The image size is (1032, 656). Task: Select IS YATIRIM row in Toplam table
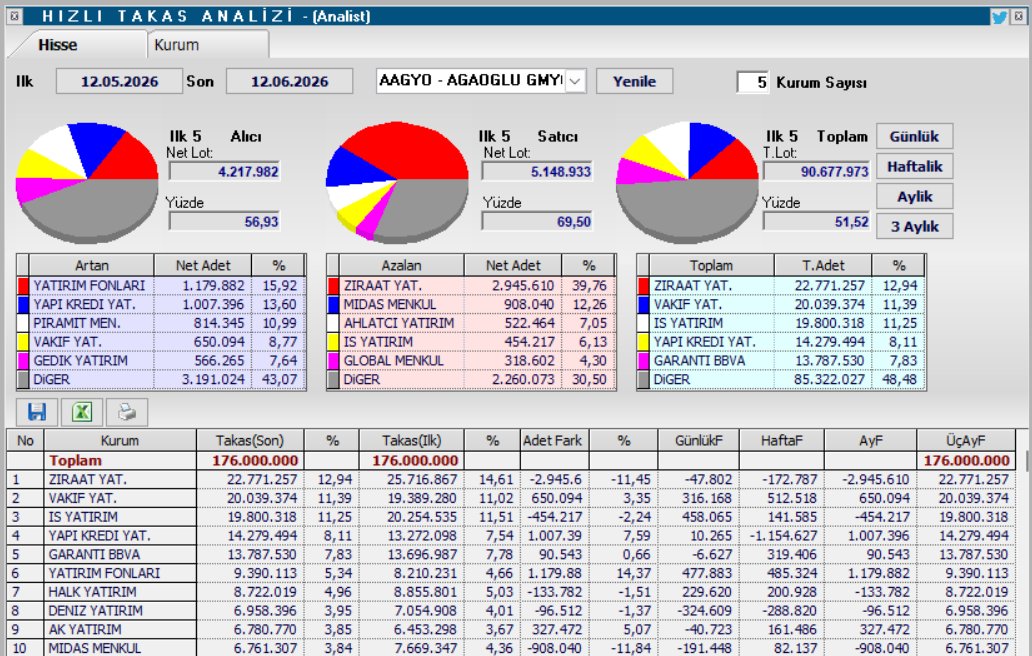(x=781, y=323)
